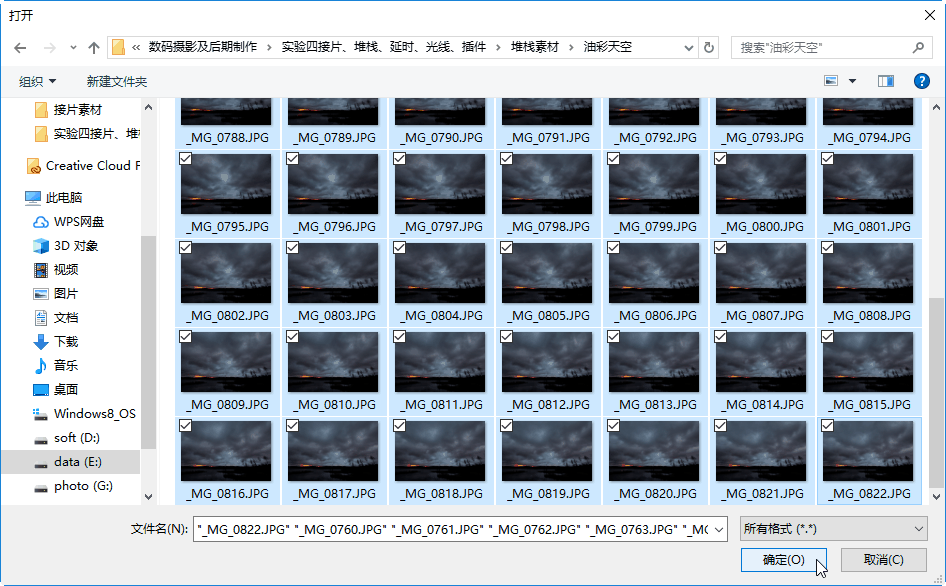Open the 所有格式 file type dropdown
The height and width of the screenshot is (586, 946).
click(833, 528)
